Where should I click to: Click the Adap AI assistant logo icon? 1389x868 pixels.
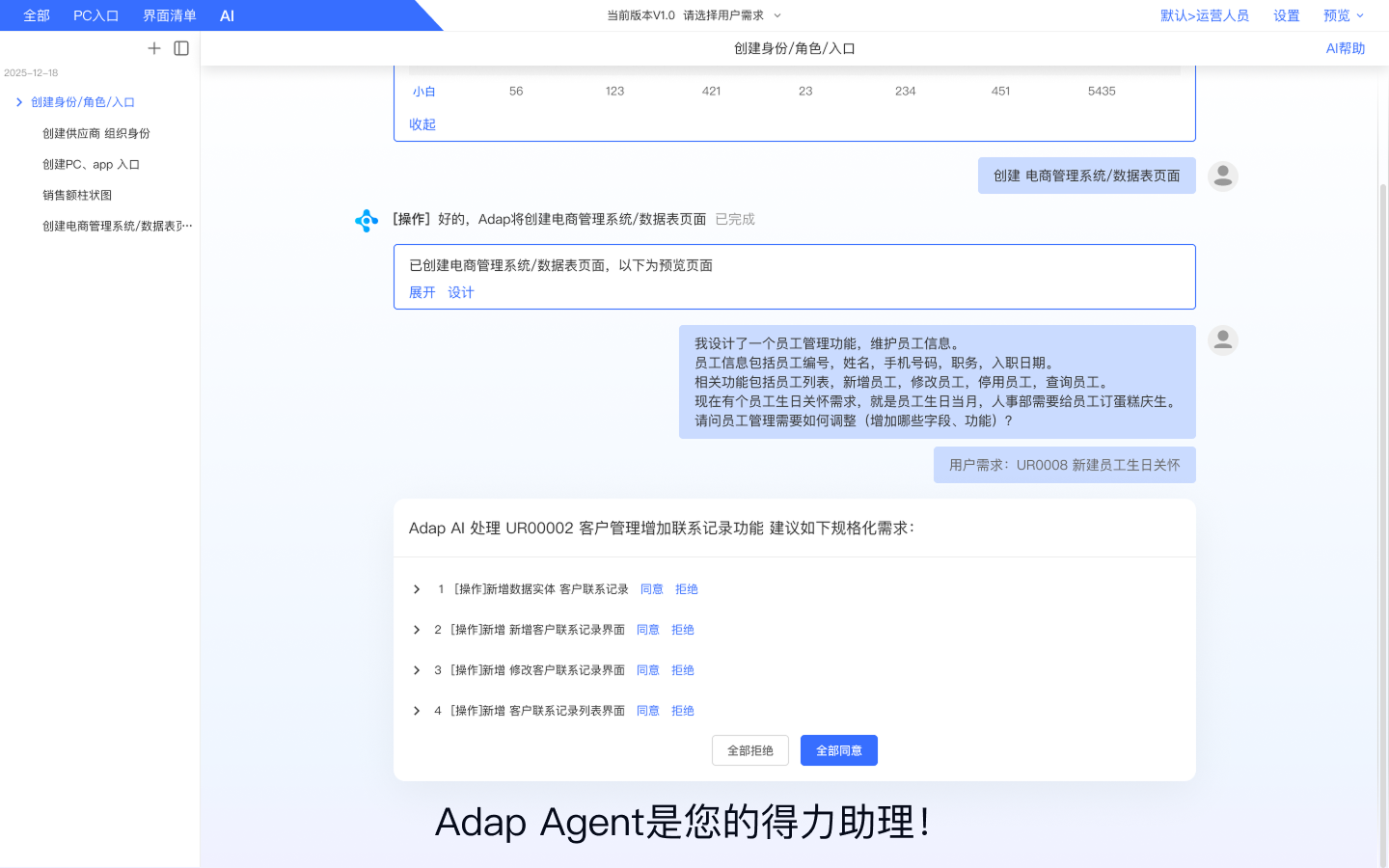(367, 221)
